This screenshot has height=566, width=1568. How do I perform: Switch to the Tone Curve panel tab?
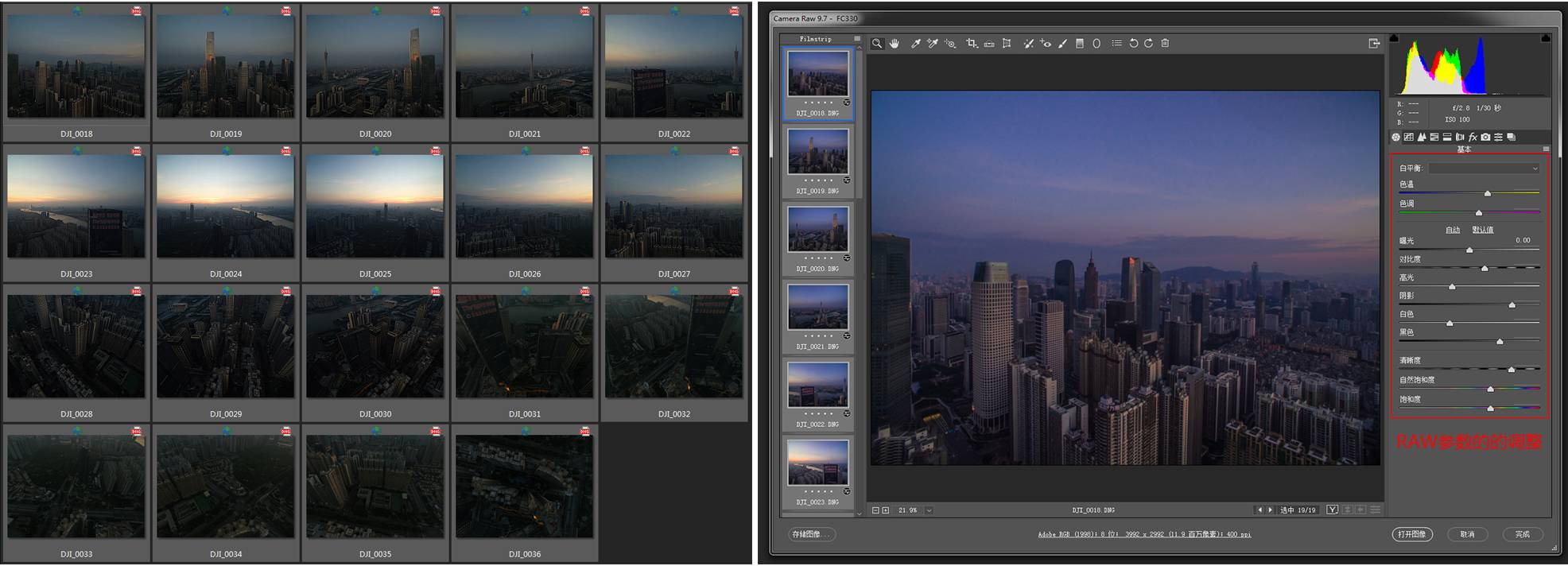tap(1409, 138)
